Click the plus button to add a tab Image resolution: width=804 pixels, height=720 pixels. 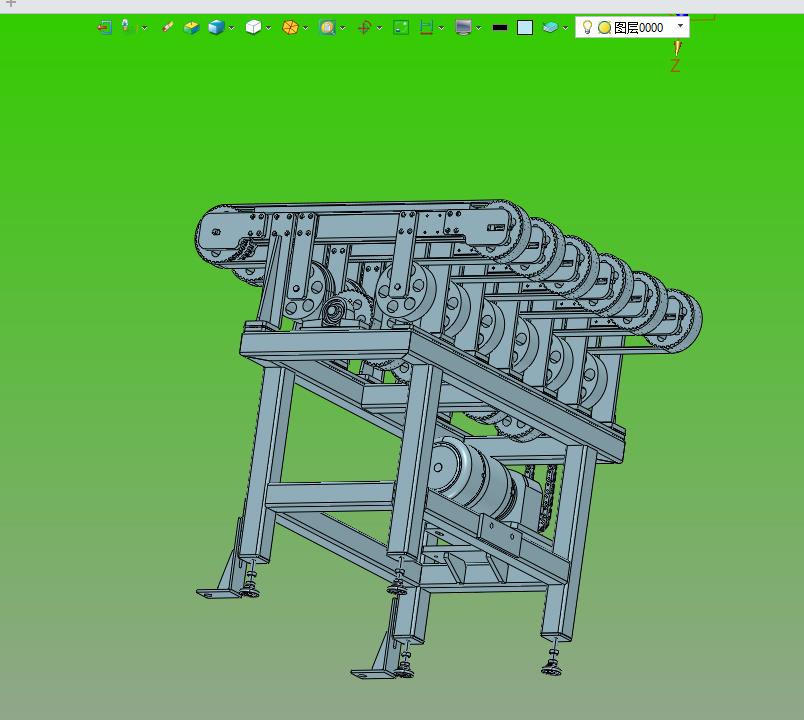11,4
